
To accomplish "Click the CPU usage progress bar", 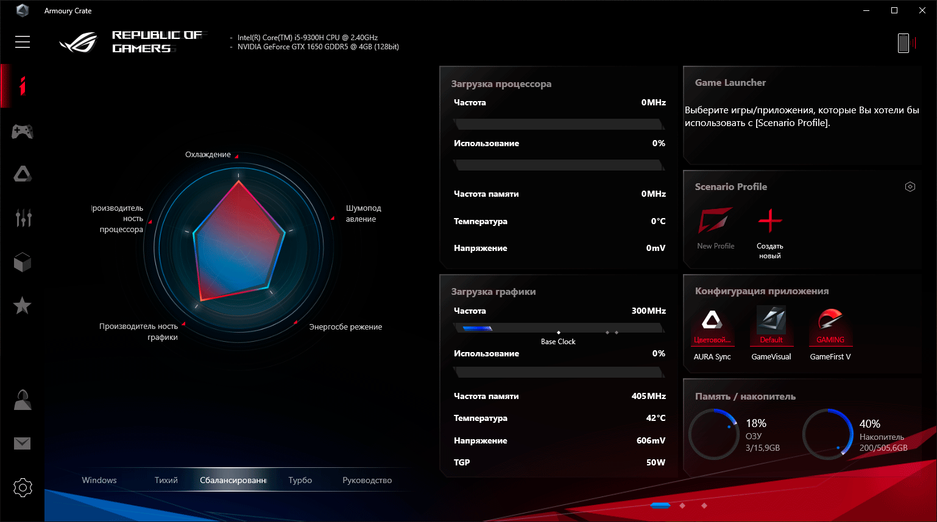I will (x=559, y=165).
